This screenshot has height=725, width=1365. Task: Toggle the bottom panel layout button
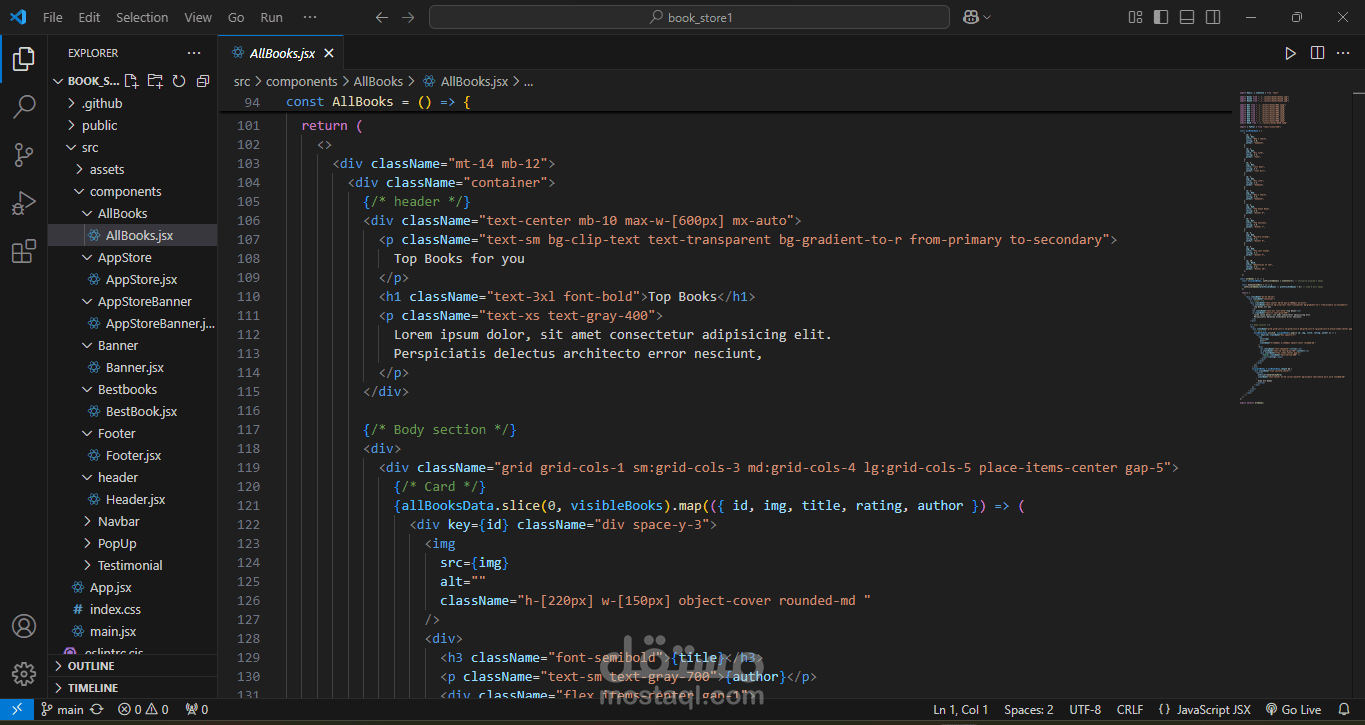pyautogui.click(x=1187, y=17)
